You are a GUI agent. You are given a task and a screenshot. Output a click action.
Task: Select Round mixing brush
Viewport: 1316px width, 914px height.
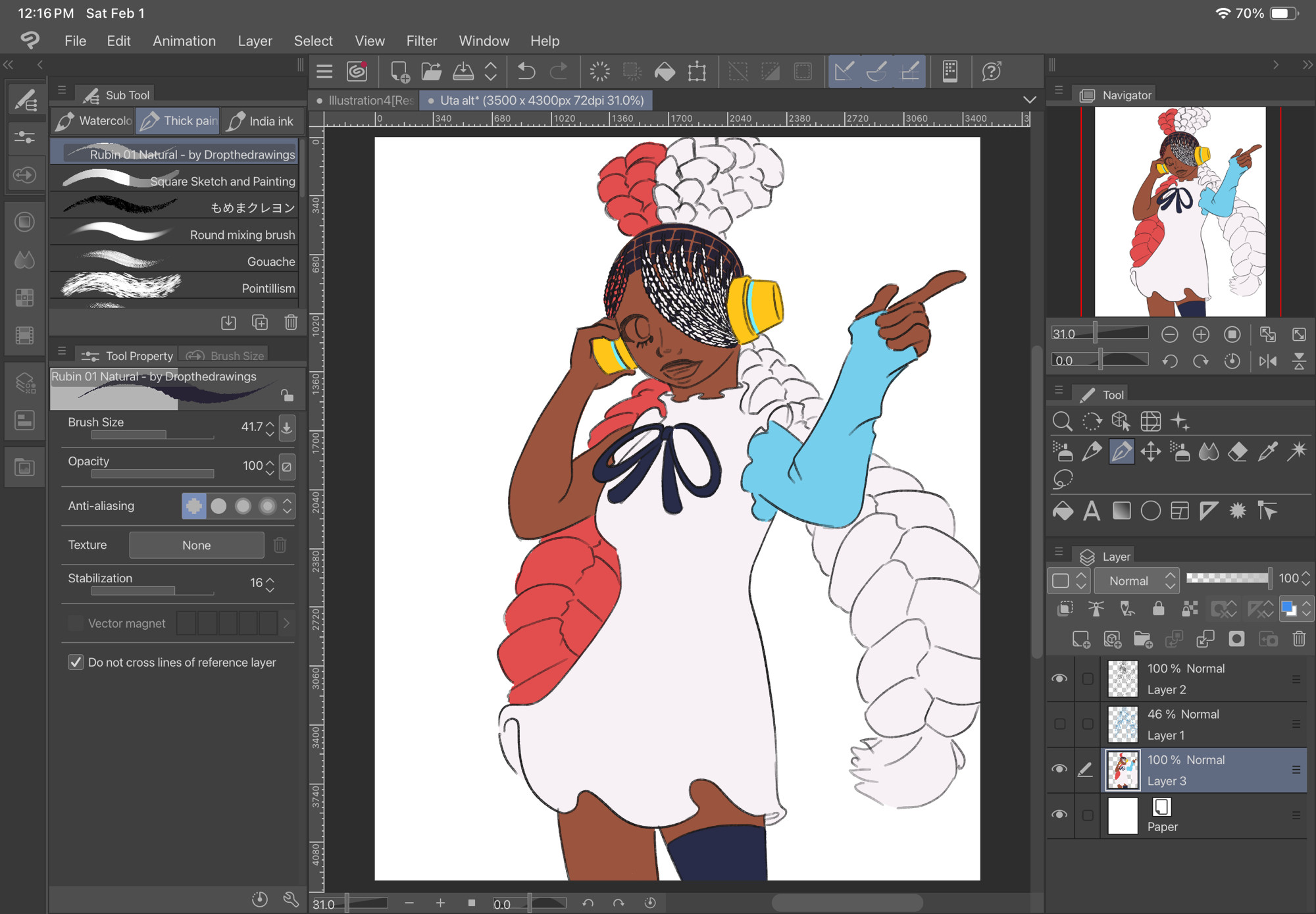[175, 234]
